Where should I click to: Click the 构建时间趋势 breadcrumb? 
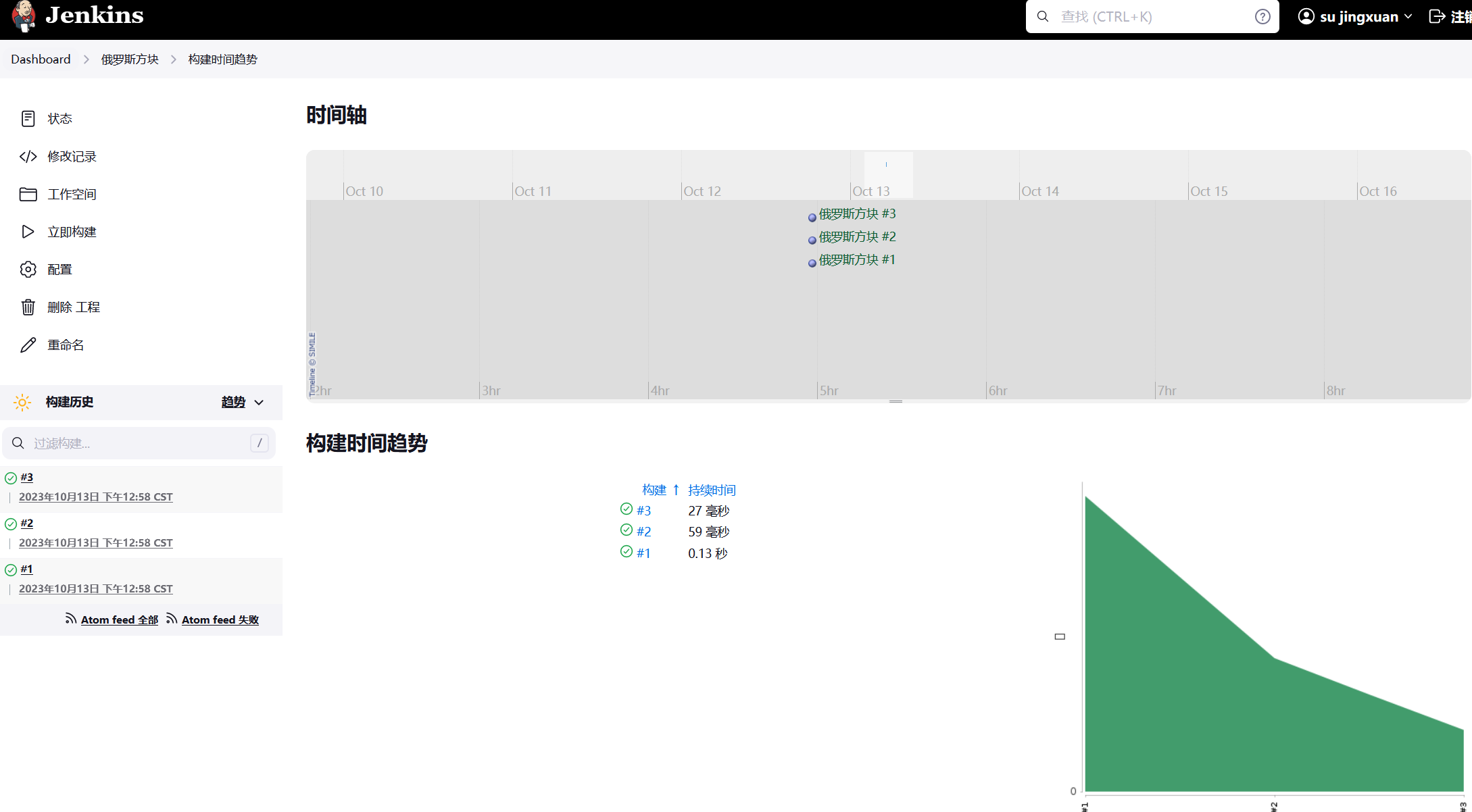point(222,59)
